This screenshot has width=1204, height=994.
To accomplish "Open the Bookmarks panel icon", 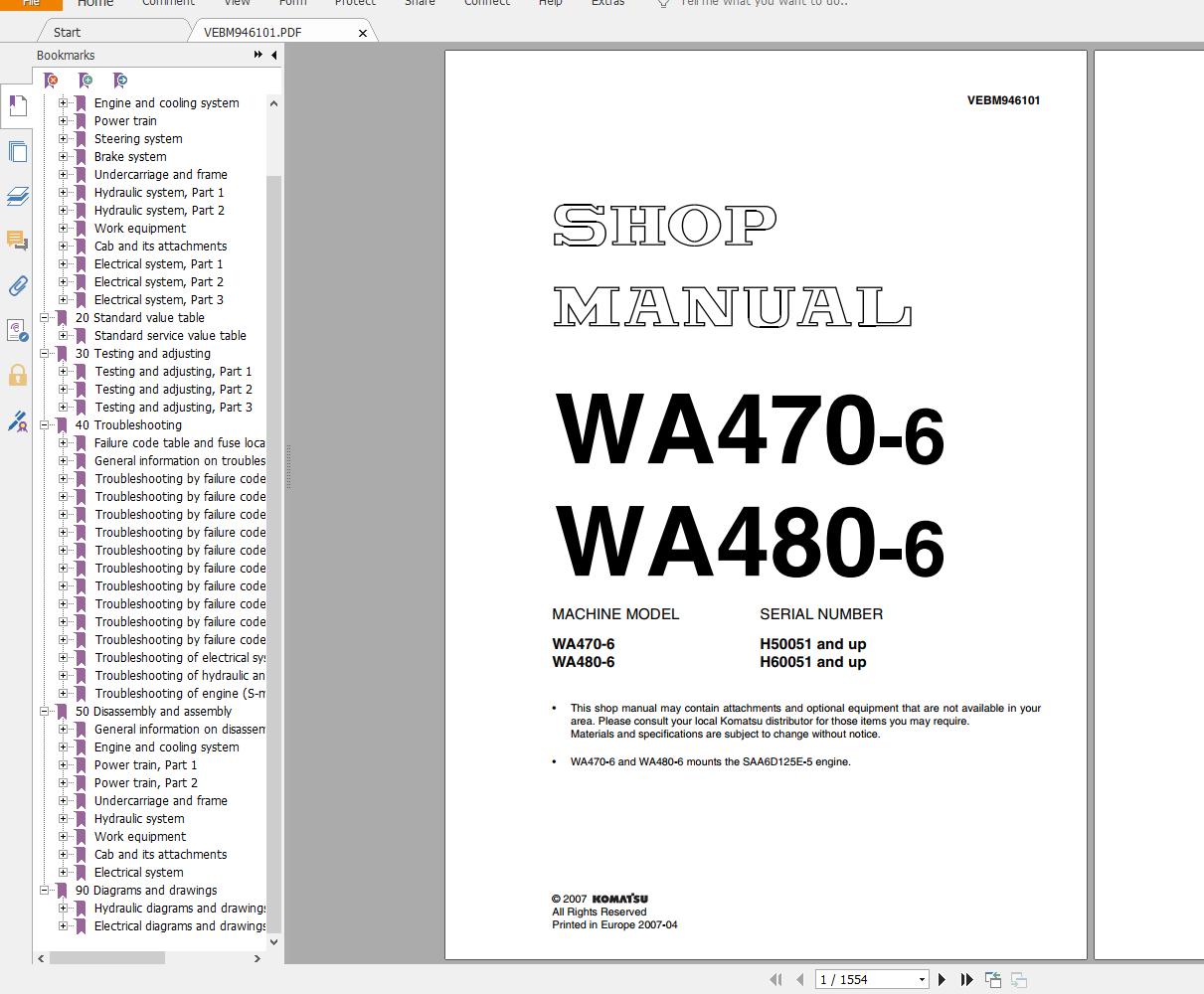I will tap(17, 105).
